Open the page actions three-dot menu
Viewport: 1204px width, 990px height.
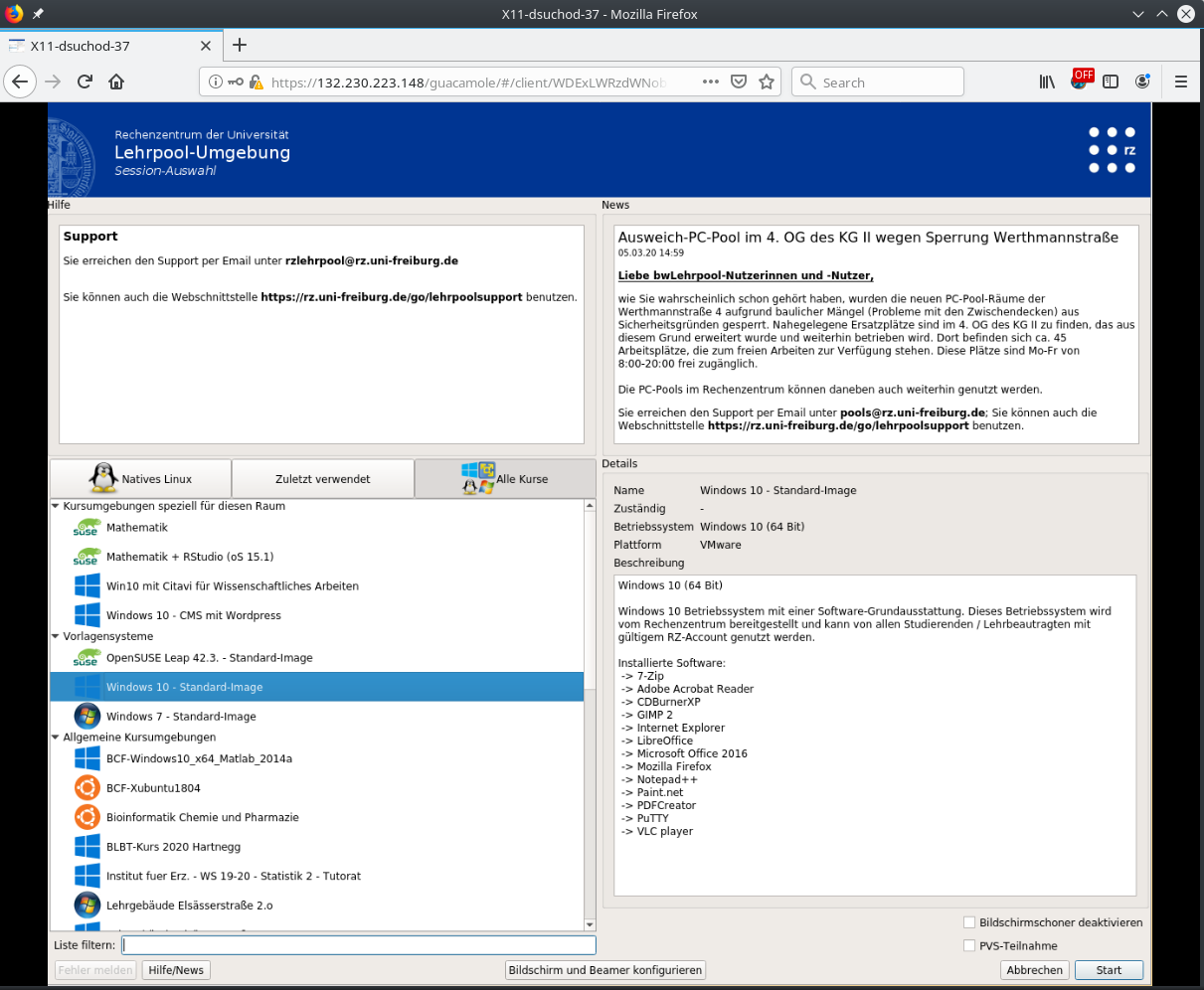[x=710, y=82]
